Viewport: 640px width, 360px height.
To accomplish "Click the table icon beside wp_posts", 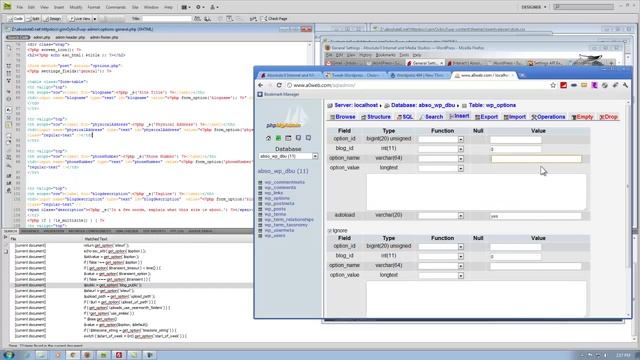I will click(260, 209).
